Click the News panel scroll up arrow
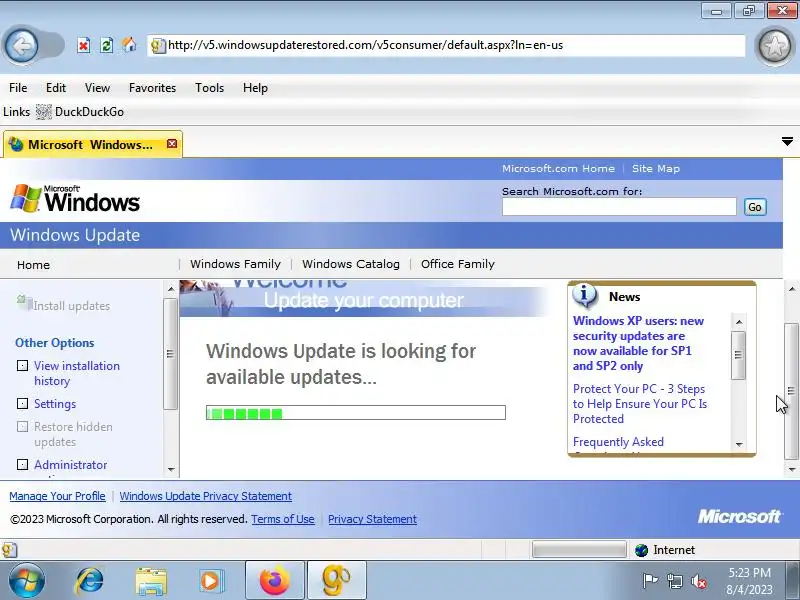800x600 pixels. [x=739, y=322]
